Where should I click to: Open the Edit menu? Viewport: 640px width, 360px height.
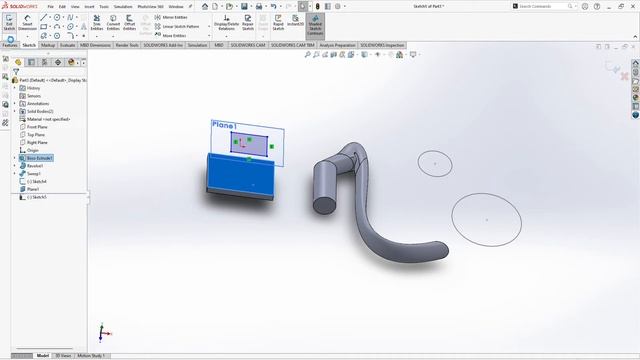point(62,7)
